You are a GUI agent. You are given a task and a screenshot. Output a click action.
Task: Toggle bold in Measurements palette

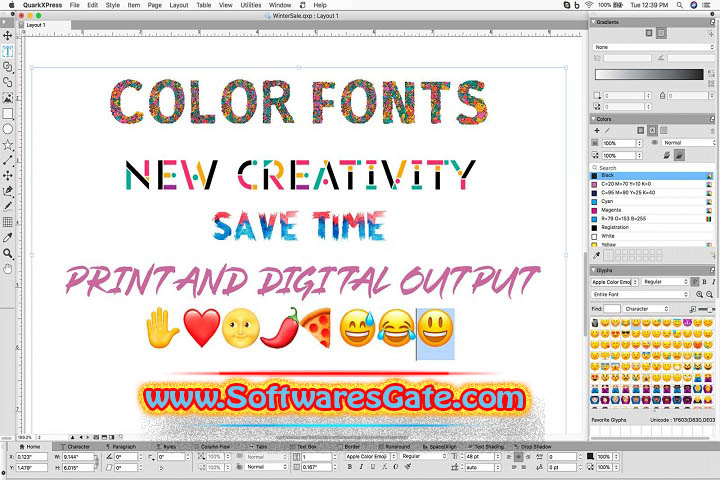[x=349, y=467]
